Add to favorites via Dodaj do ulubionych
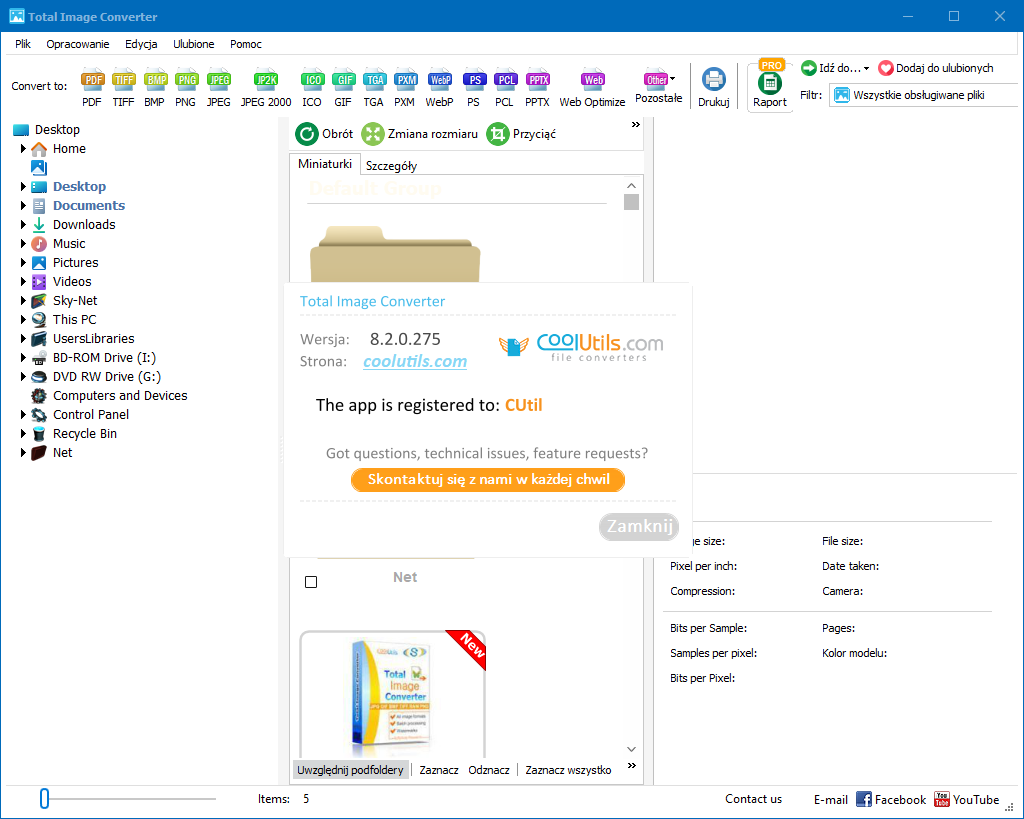 pyautogui.click(x=936, y=68)
